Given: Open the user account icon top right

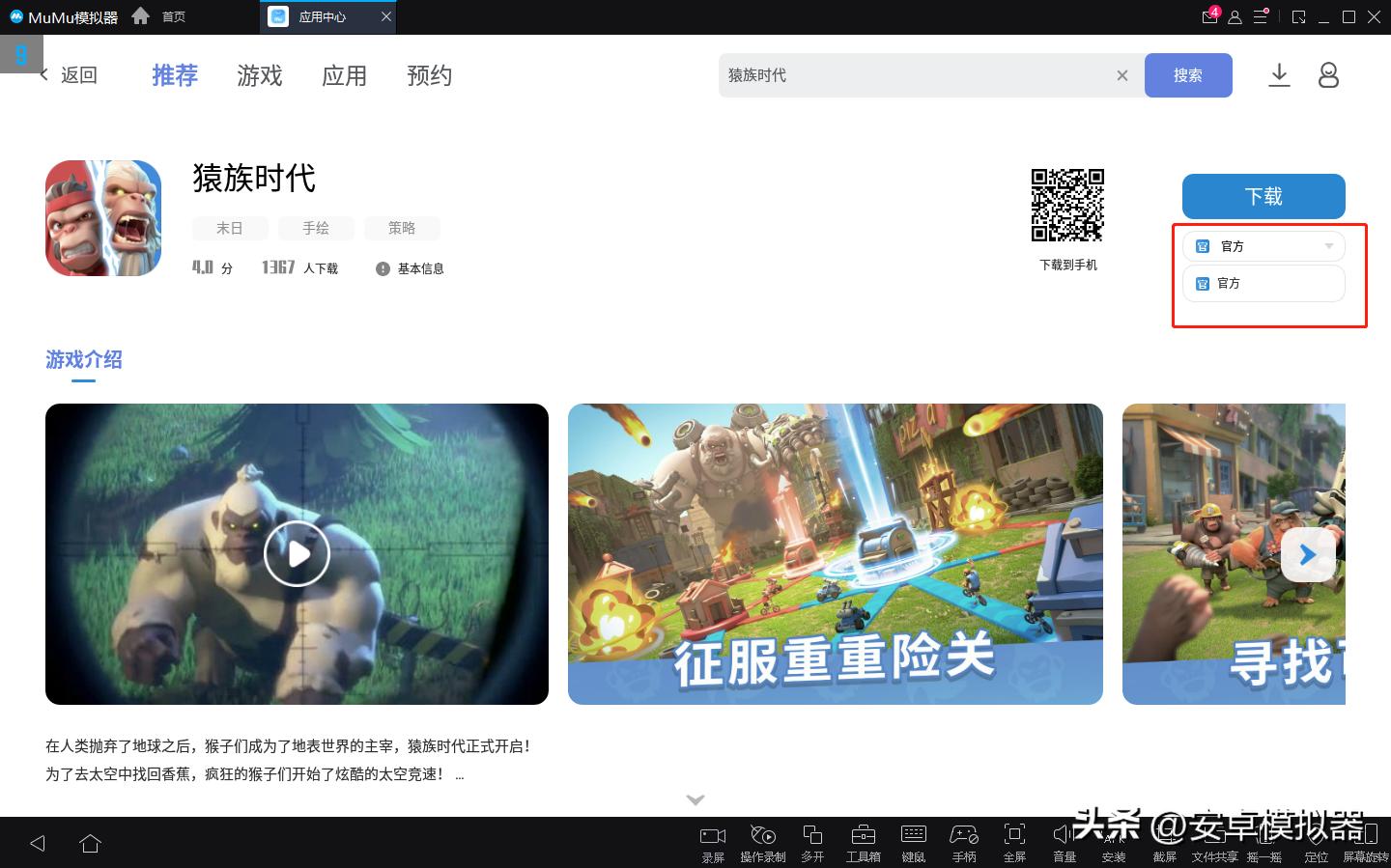Looking at the screenshot, I should pyautogui.click(x=1328, y=75).
